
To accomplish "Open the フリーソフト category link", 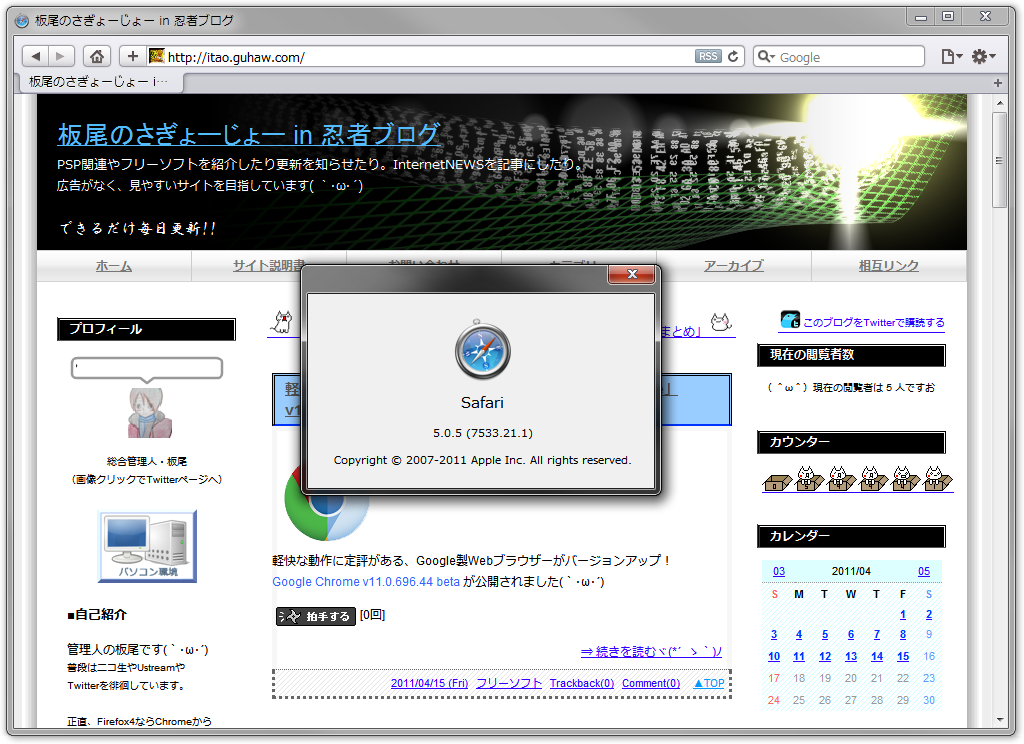I will [x=509, y=683].
